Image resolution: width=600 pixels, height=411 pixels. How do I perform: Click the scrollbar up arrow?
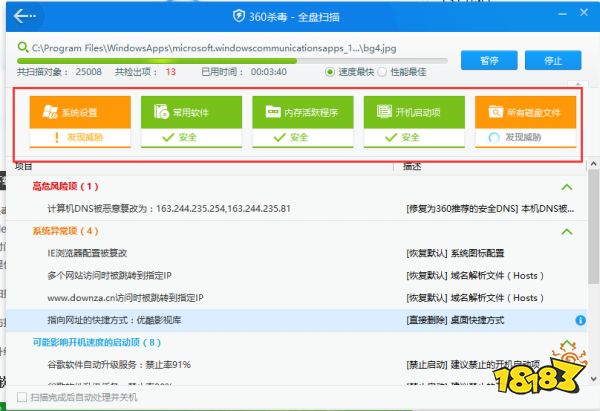pyautogui.click(x=593, y=163)
